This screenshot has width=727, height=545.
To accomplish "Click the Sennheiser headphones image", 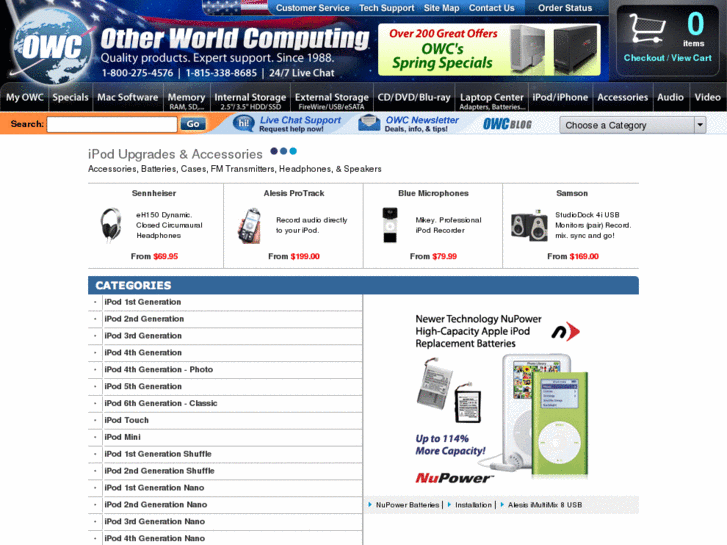I will pos(110,225).
